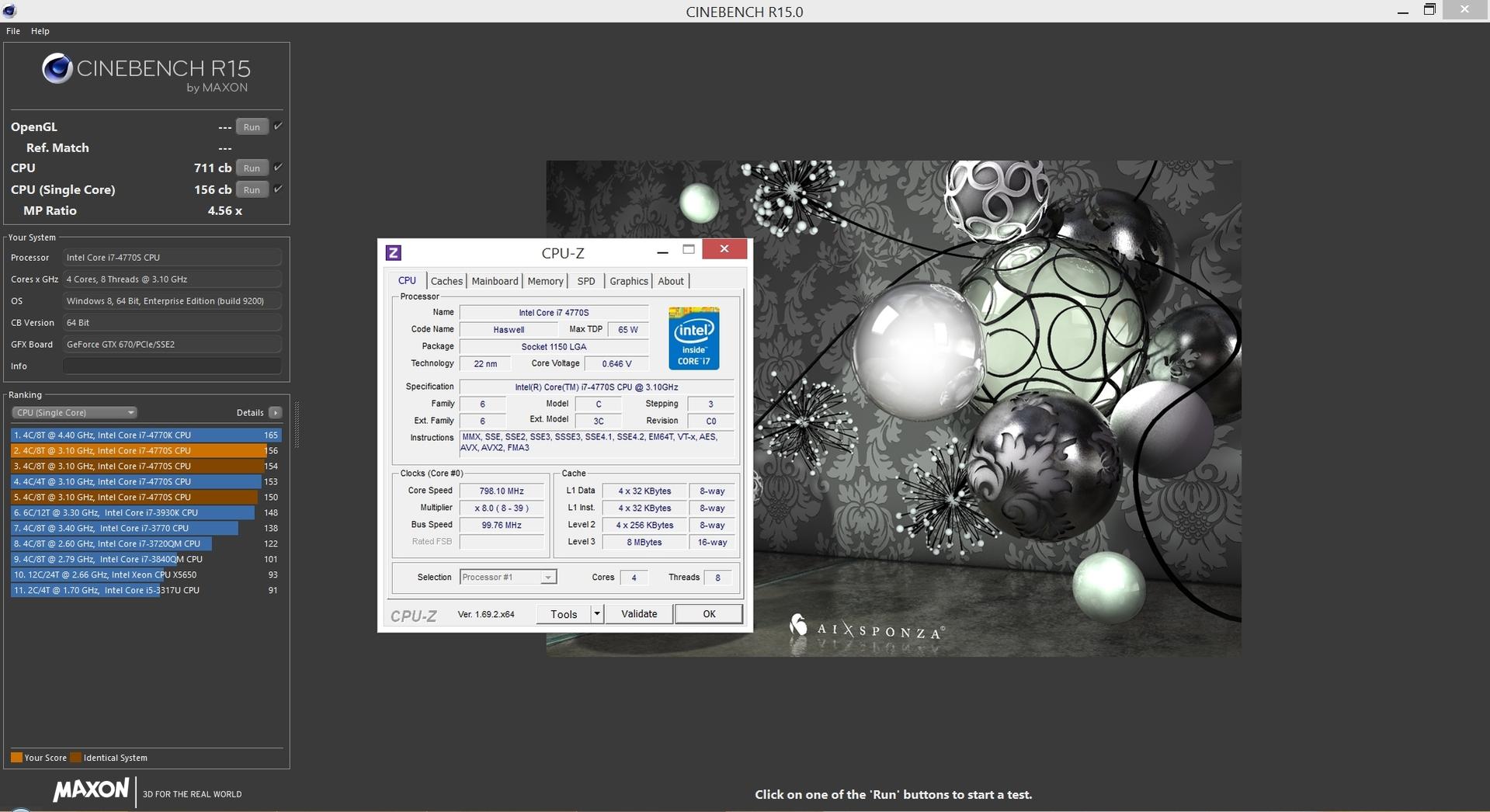1490x812 pixels.
Task: Click the Max TDP value 65 W
Action: (628, 329)
